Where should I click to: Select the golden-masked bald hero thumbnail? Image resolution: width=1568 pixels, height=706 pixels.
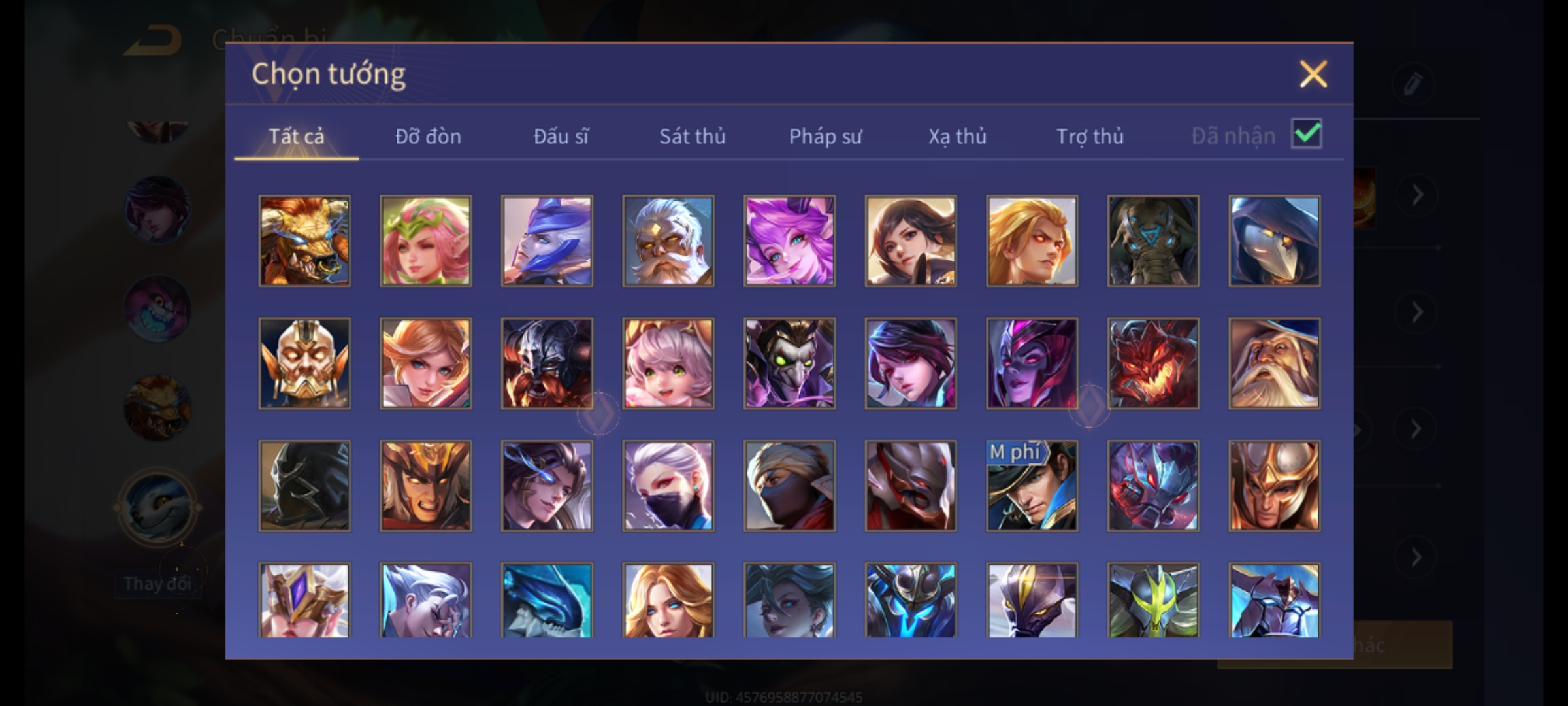tap(304, 363)
